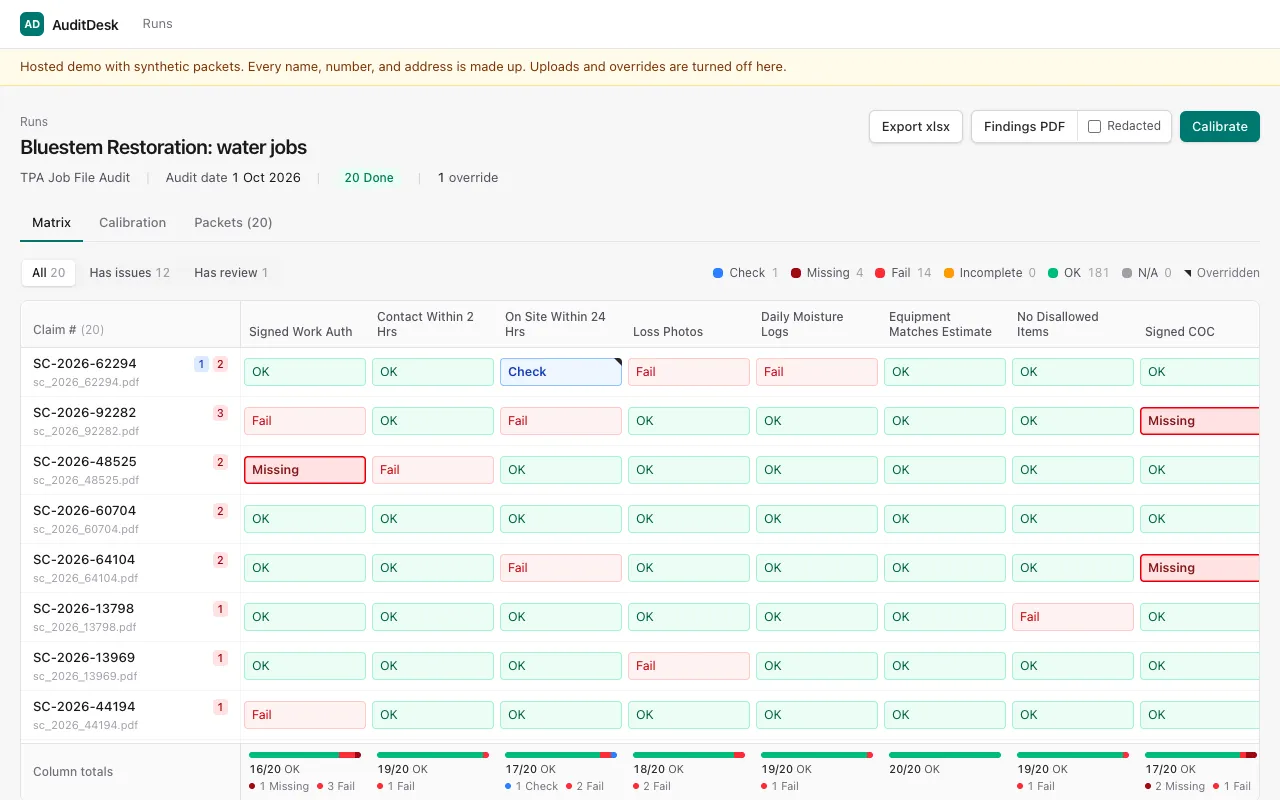Click the blue 1 badge on SC-2026-62294

pos(201,364)
